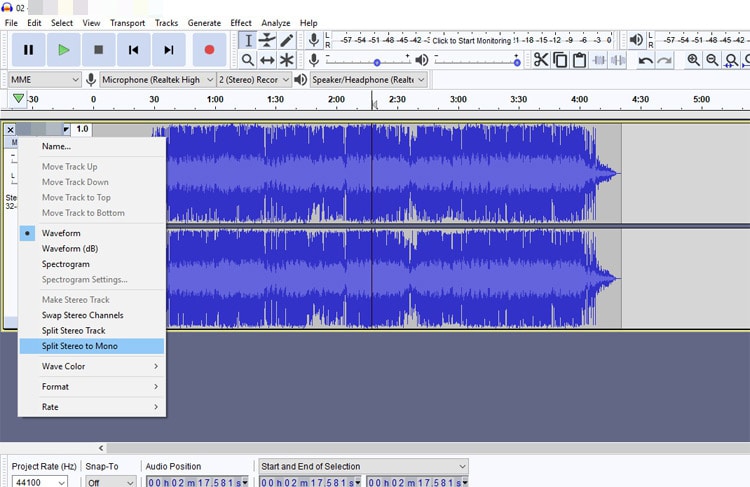This screenshot has width=750, height=487.
Task: Select the Time Shift tool
Action: tap(267, 60)
